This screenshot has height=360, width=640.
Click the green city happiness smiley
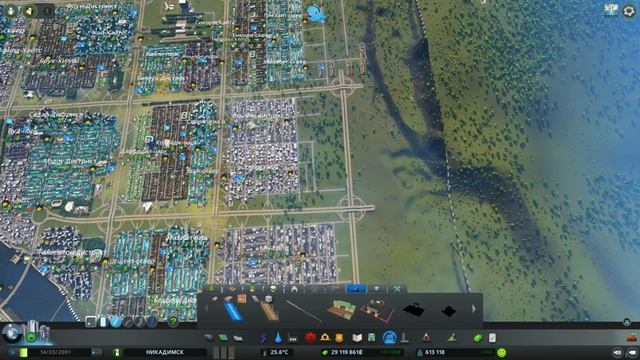point(502,352)
